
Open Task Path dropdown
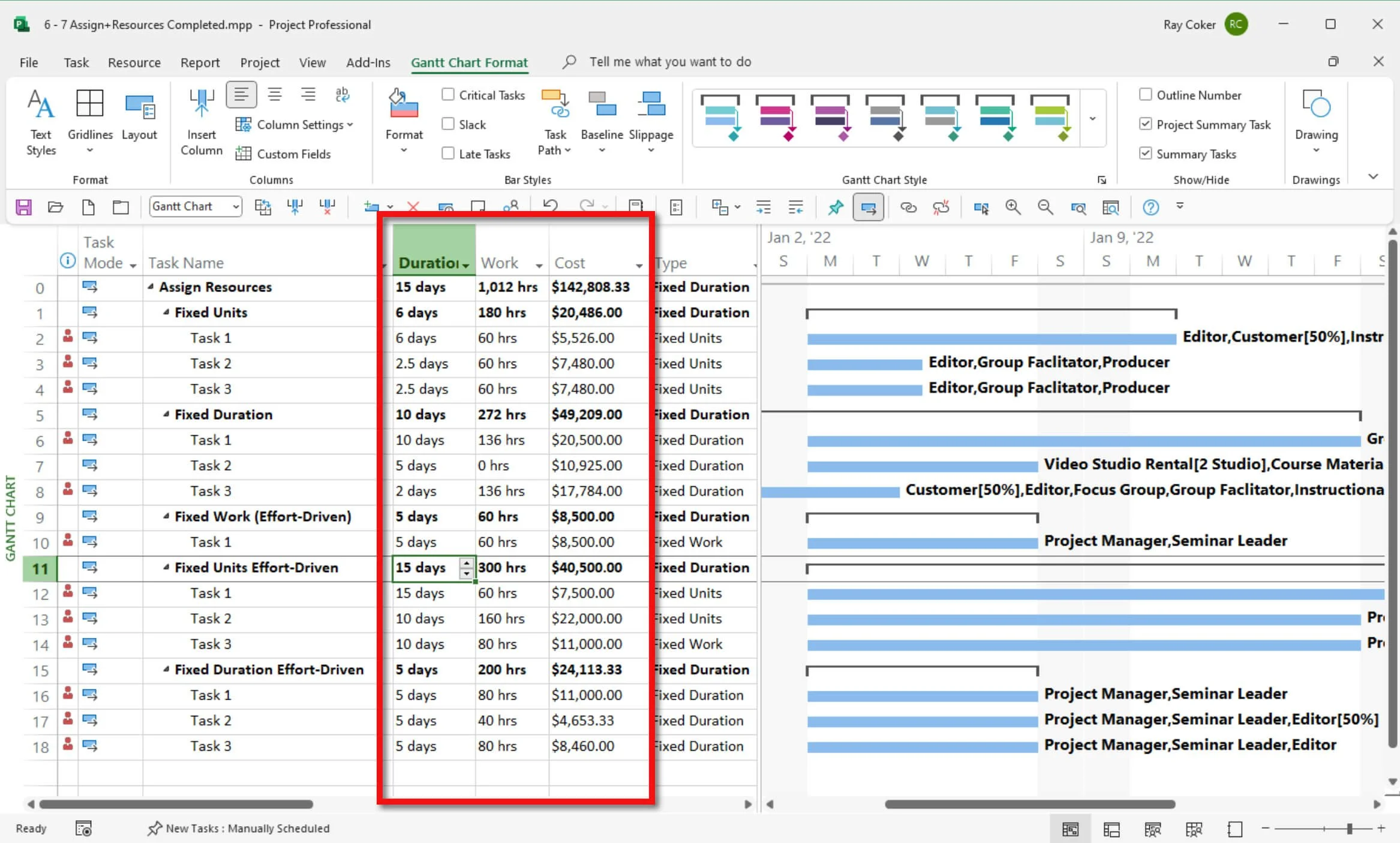pos(555,123)
